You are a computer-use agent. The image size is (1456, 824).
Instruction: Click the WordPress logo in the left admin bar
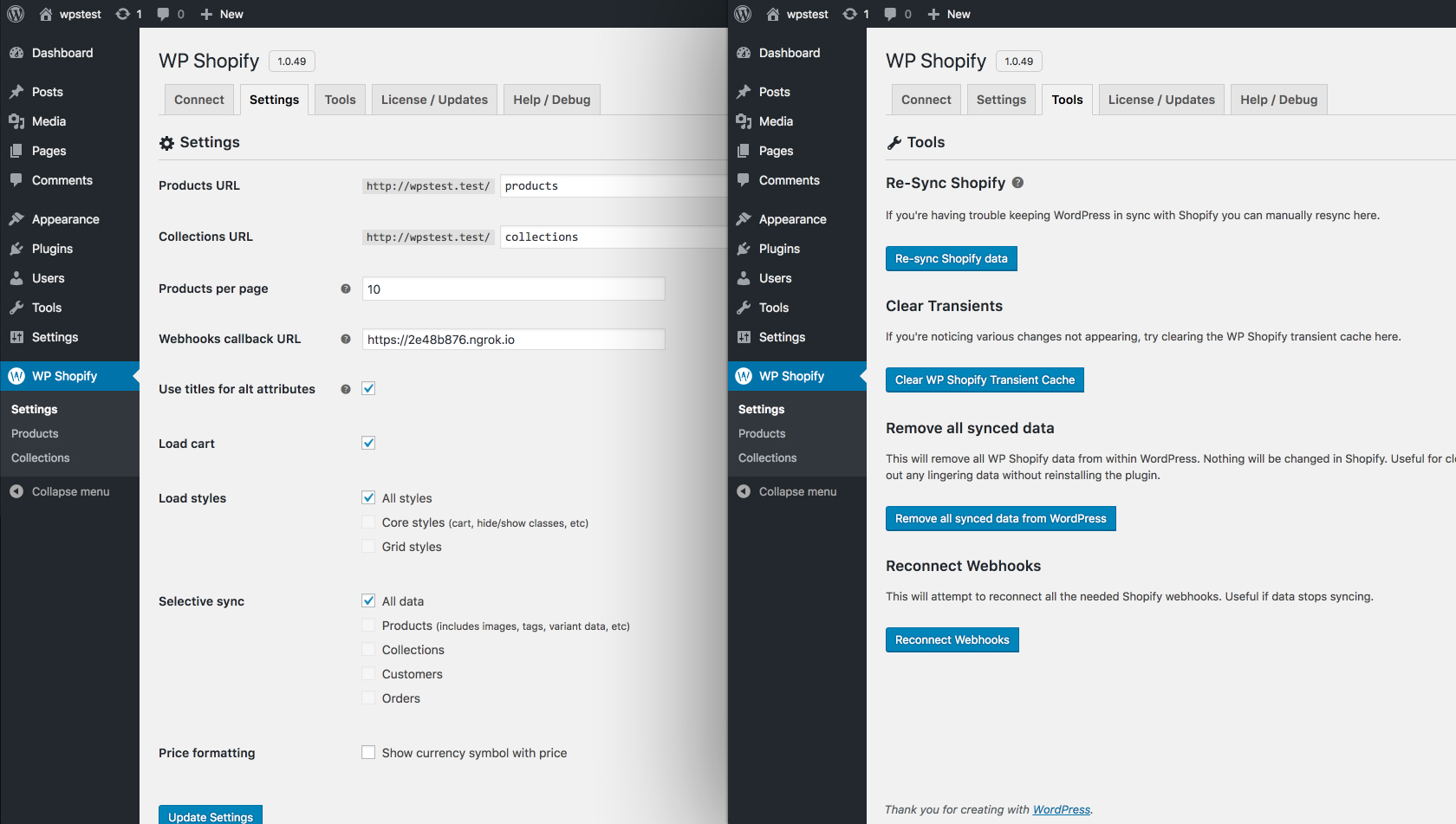(16, 14)
